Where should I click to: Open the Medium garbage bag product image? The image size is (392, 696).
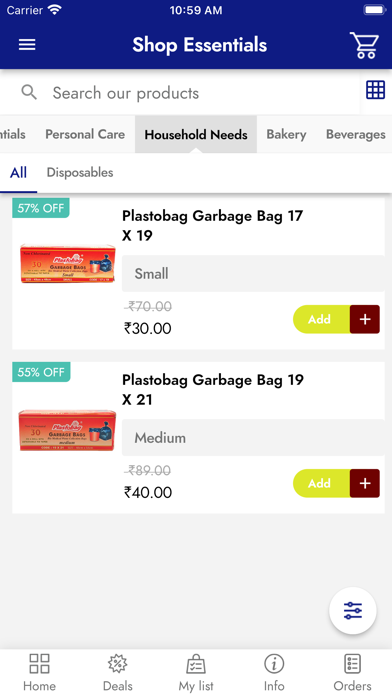click(67, 430)
